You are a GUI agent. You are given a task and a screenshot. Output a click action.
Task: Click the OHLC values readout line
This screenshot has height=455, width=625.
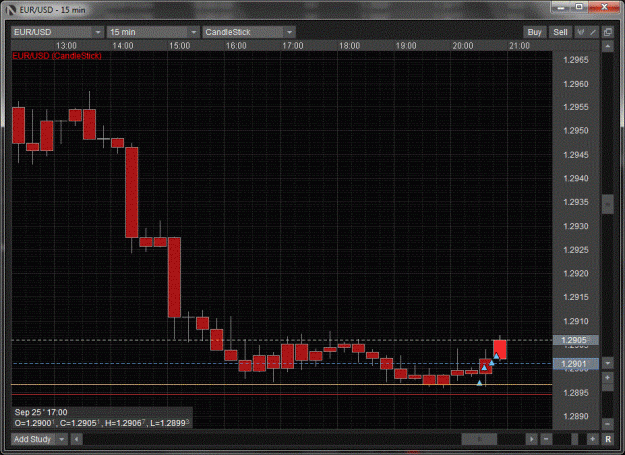click(102, 423)
